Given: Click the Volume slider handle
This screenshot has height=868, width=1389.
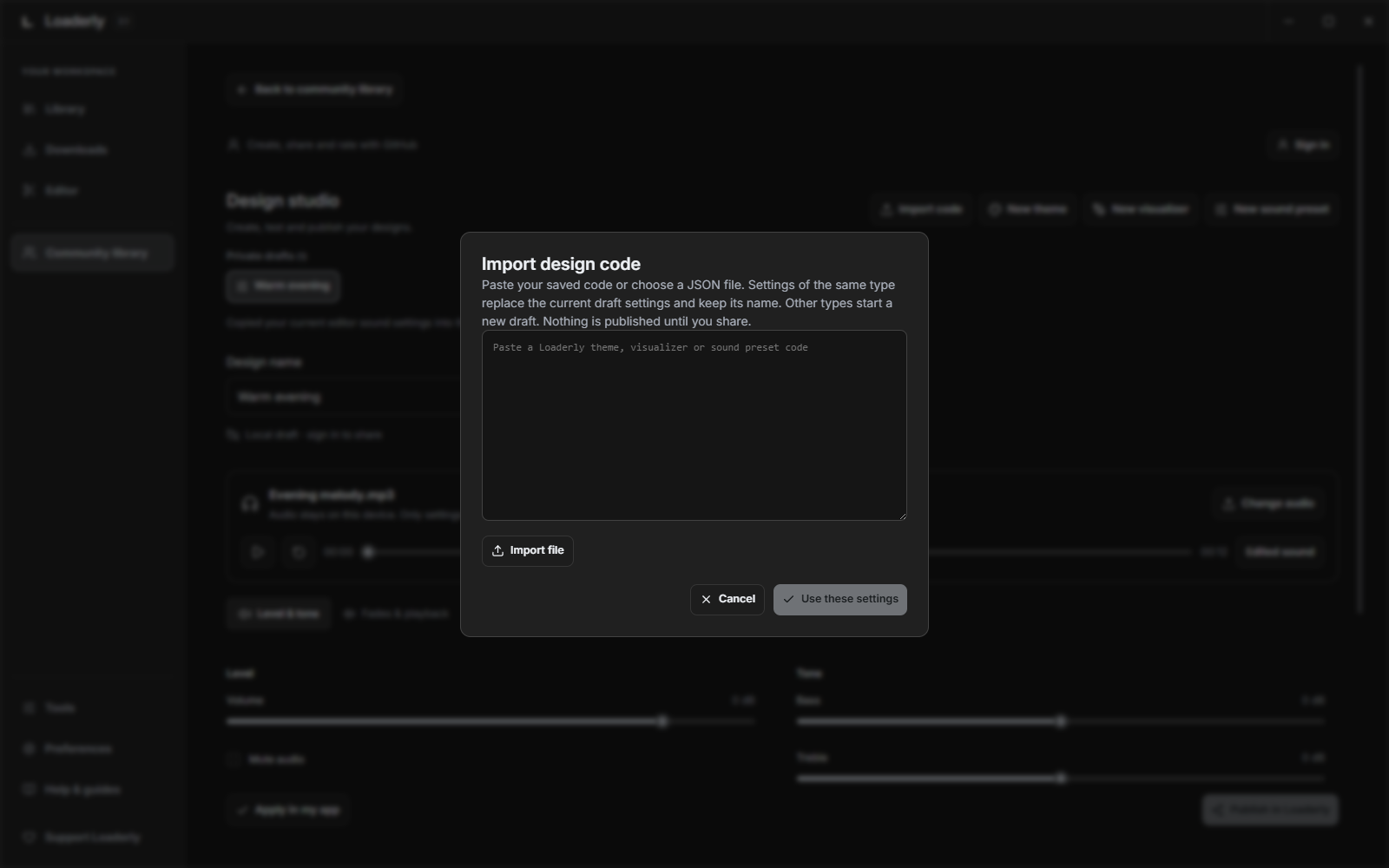Looking at the screenshot, I should coord(662,721).
